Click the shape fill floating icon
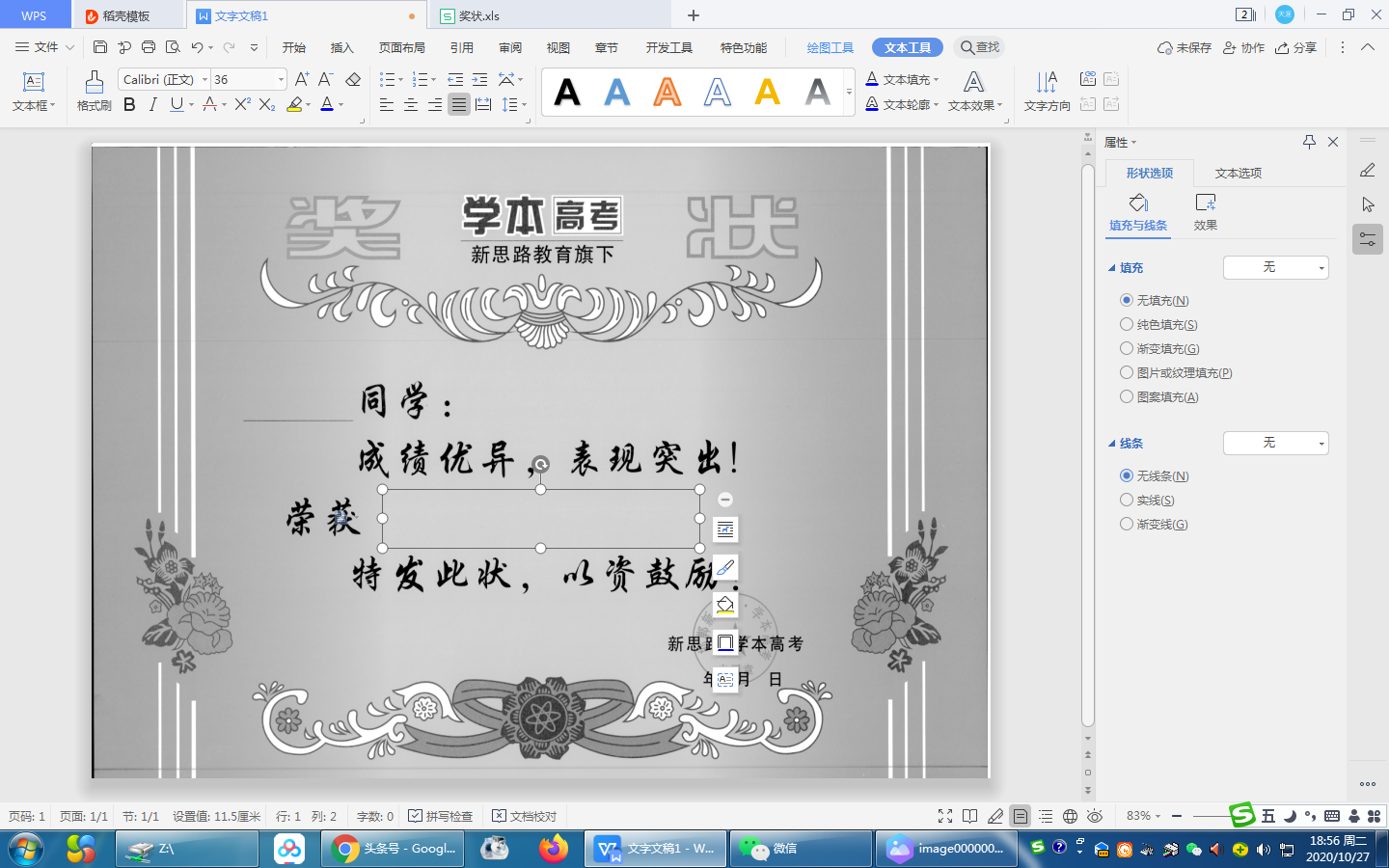This screenshot has width=1389, height=868. (x=725, y=605)
